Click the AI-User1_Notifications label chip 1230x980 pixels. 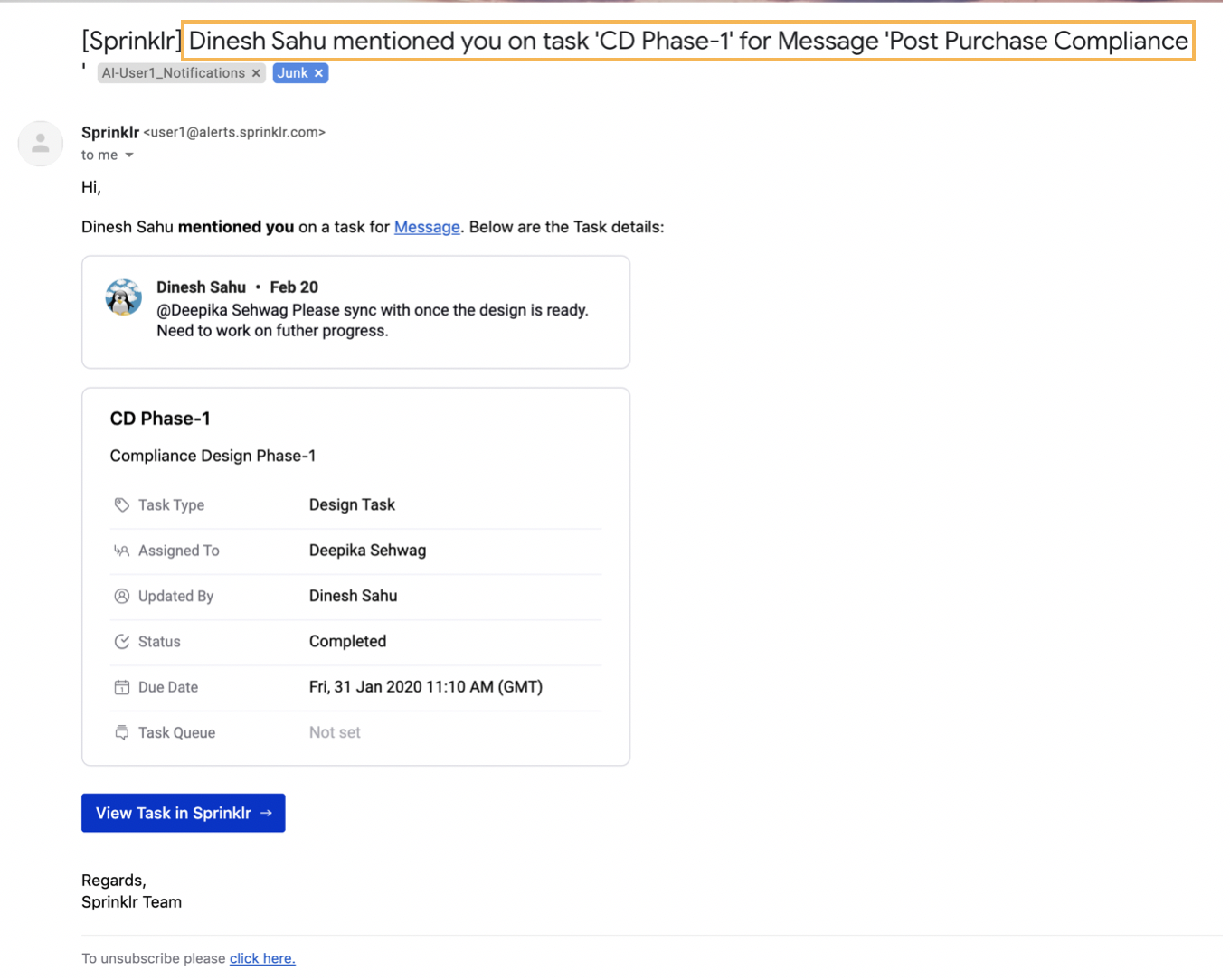(x=173, y=73)
